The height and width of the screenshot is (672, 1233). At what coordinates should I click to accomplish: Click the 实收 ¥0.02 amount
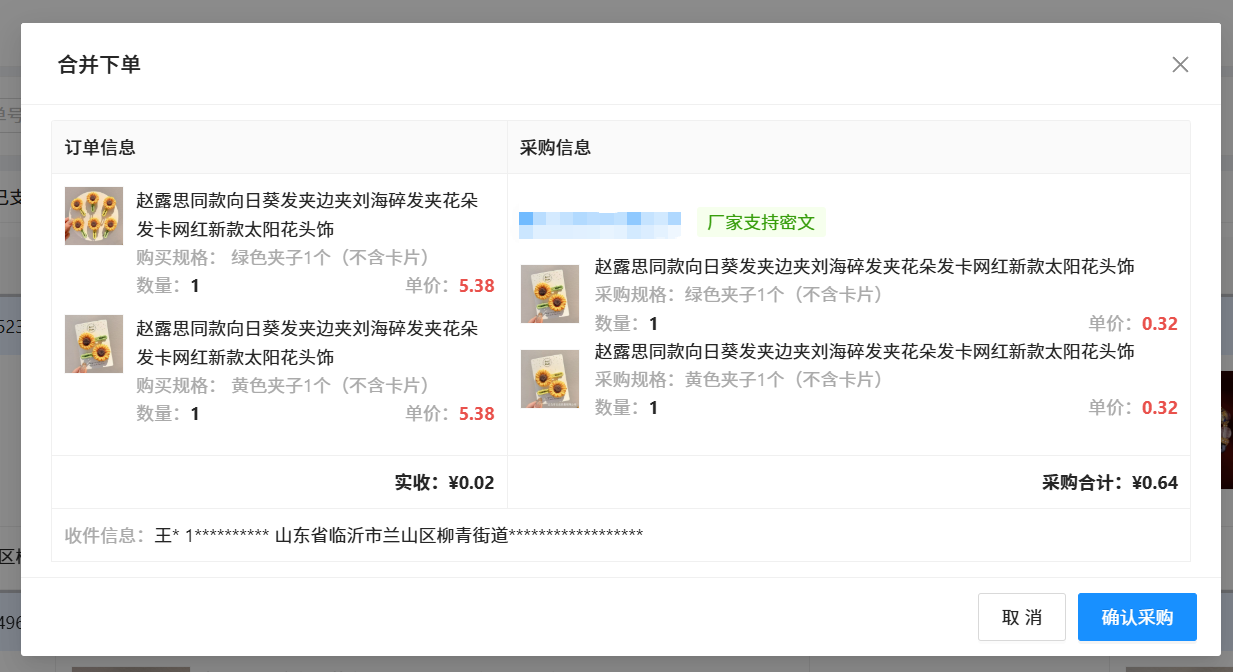(x=444, y=483)
